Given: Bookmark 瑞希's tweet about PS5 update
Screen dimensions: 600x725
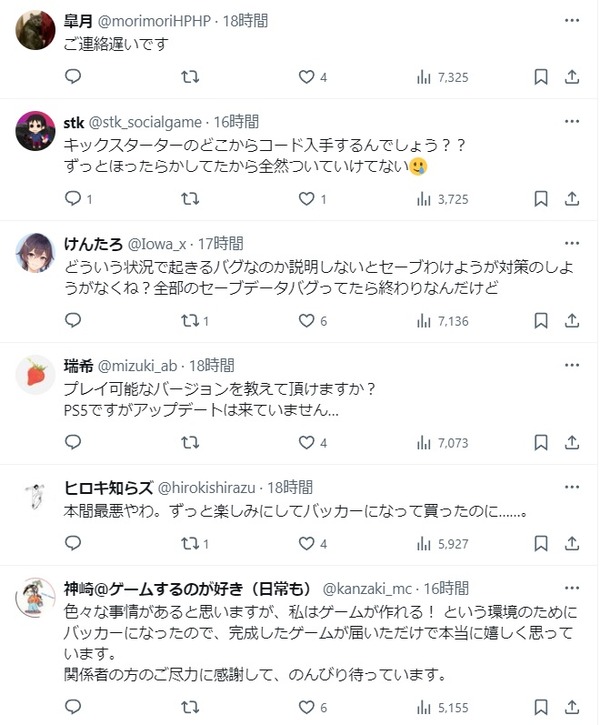Looking at the screenshot, I should (541, 442).
